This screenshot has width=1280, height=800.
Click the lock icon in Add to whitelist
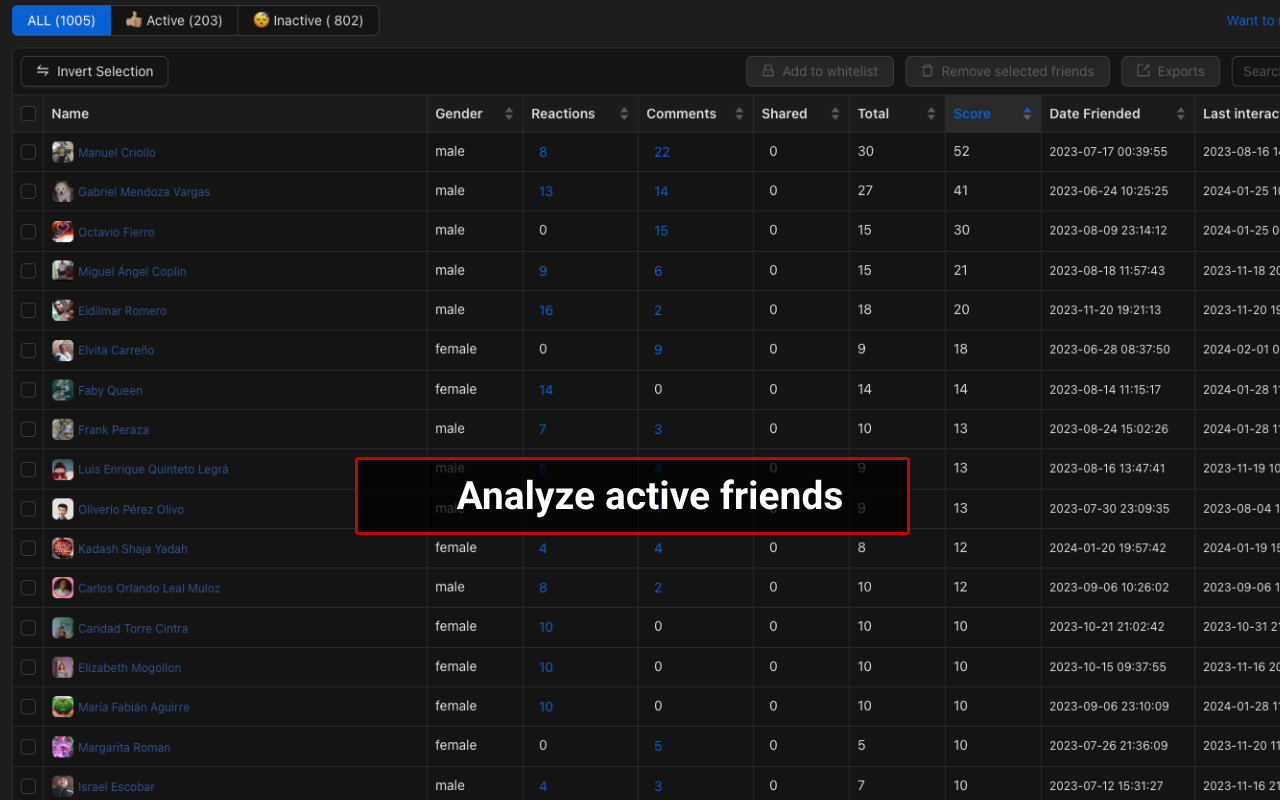766,71
